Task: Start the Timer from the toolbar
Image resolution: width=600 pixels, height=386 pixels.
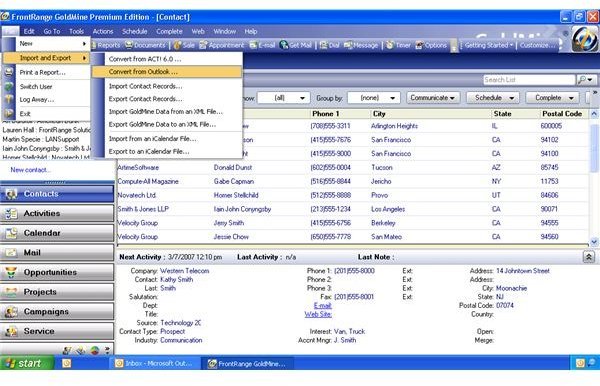Action: click(398, 45)
